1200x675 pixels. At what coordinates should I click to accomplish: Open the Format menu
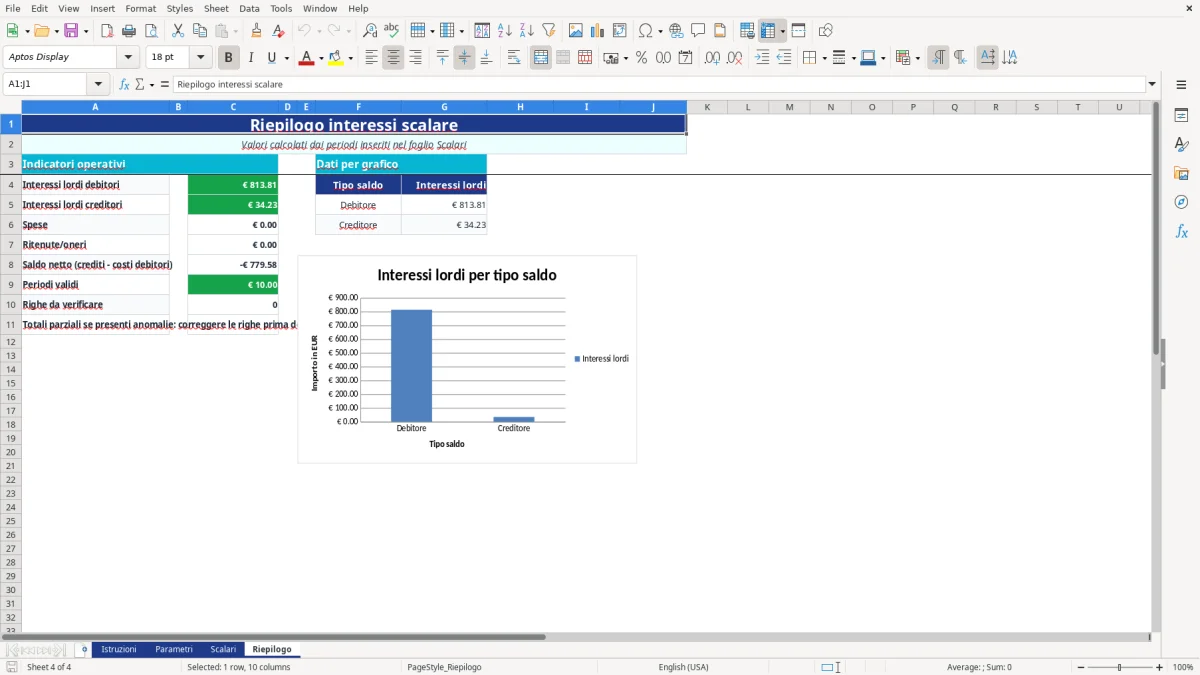click(x=140, y=8)
